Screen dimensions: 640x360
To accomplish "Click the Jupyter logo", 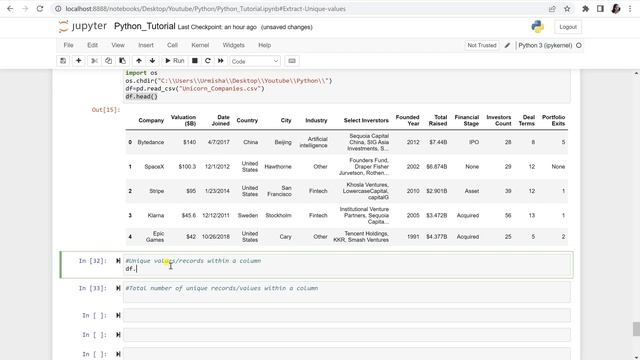I will pyautogui.click(x=82, y=27).
